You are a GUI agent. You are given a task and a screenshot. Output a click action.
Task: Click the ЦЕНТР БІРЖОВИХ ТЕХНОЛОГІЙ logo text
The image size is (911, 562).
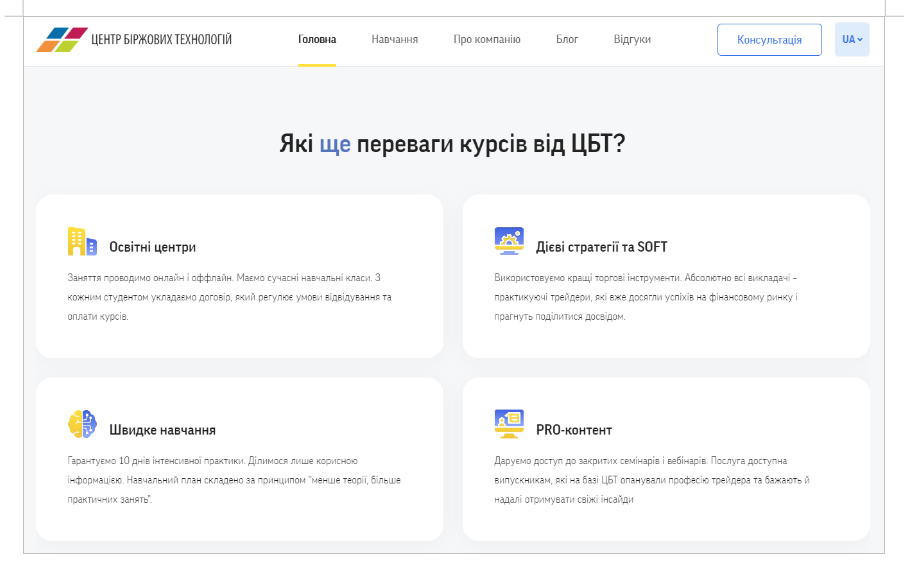161,40
